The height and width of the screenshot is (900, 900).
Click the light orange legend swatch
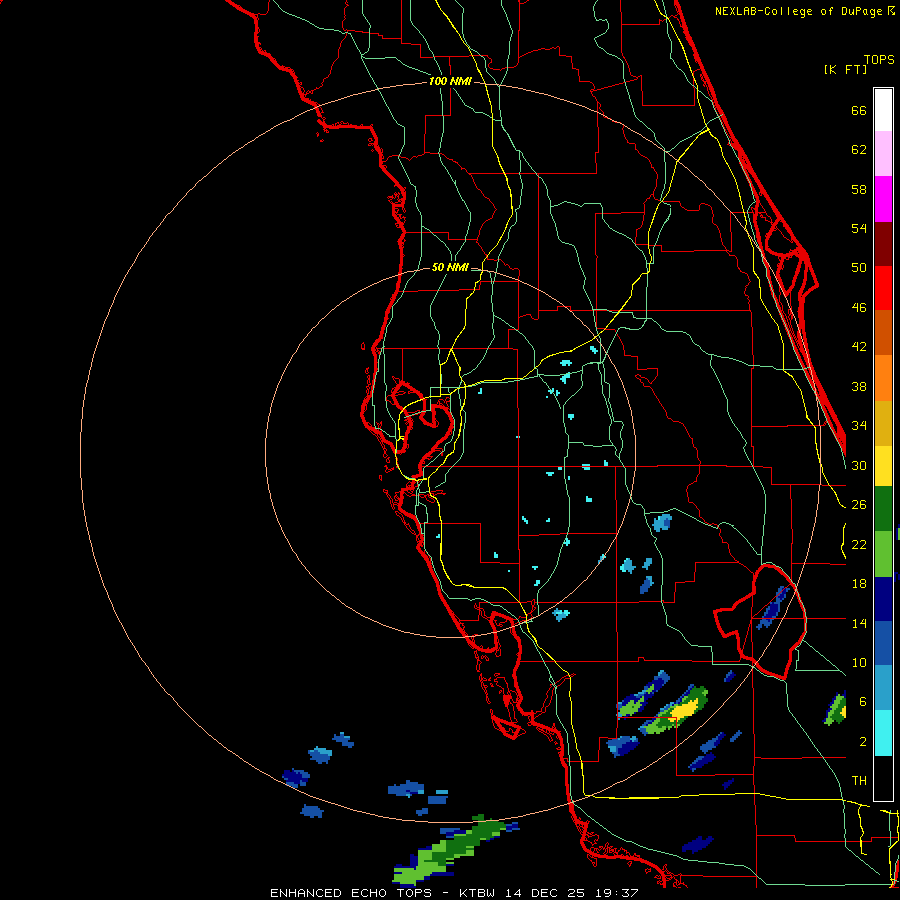883,378
